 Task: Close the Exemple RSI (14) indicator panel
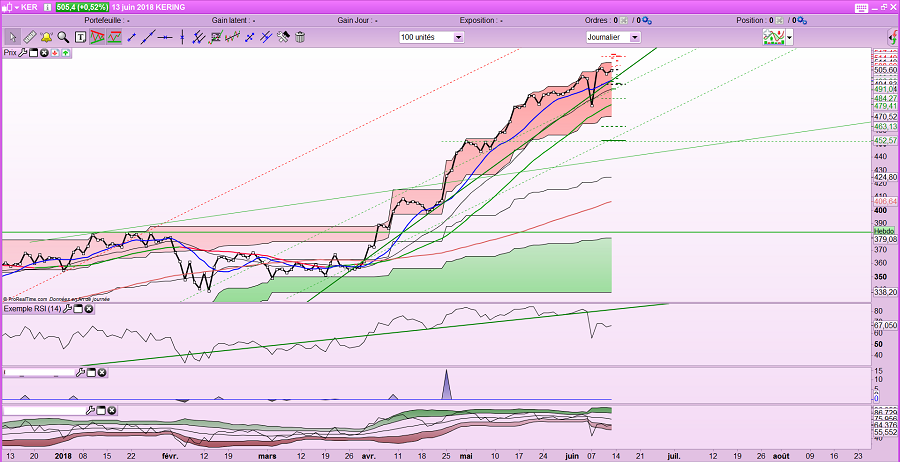[89, 309]
